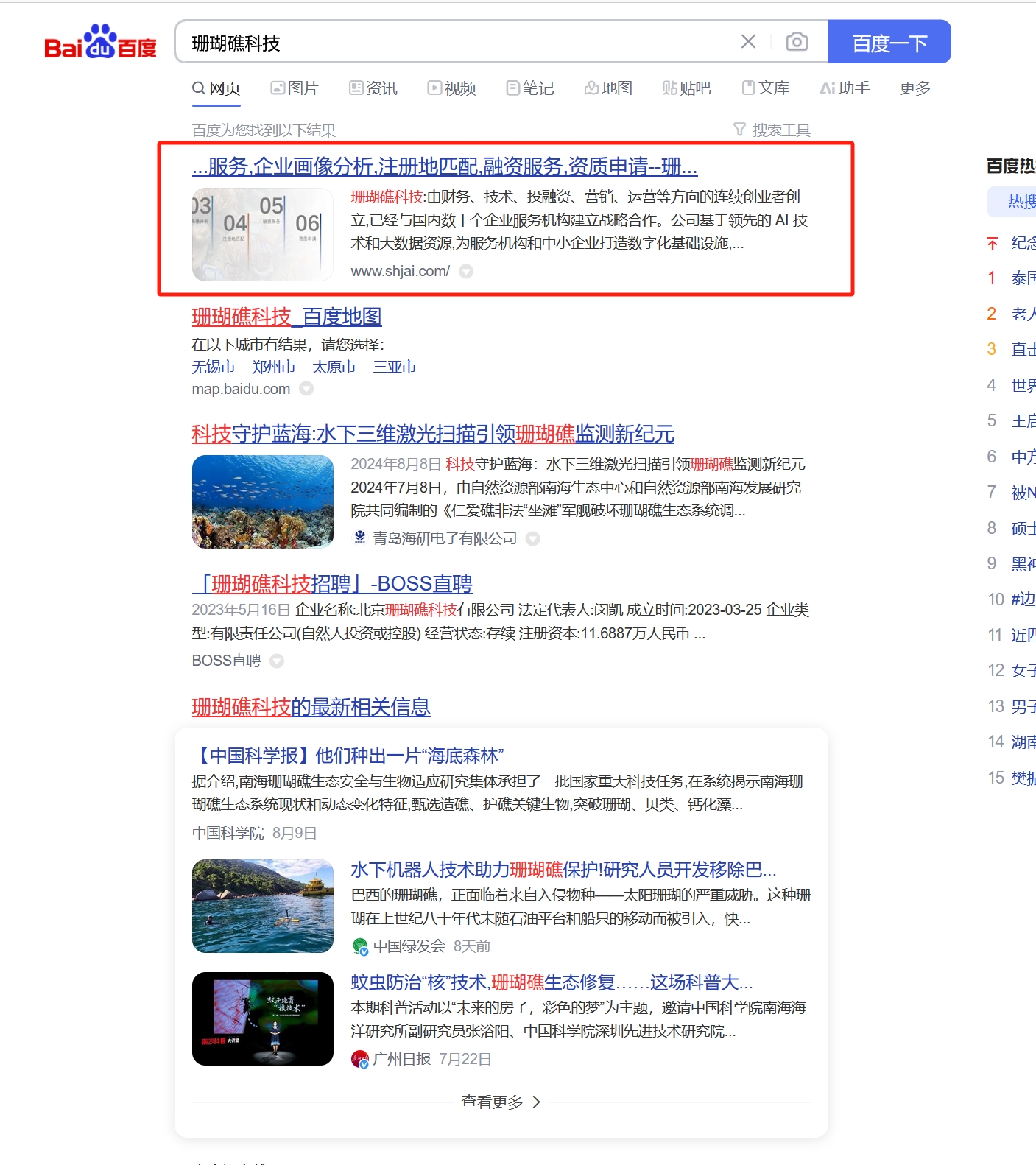Visit the www.shjai.com/ link
The height and width of the screenshot is (1165, 1036).
pyautogui.click(x=401, y=271)
